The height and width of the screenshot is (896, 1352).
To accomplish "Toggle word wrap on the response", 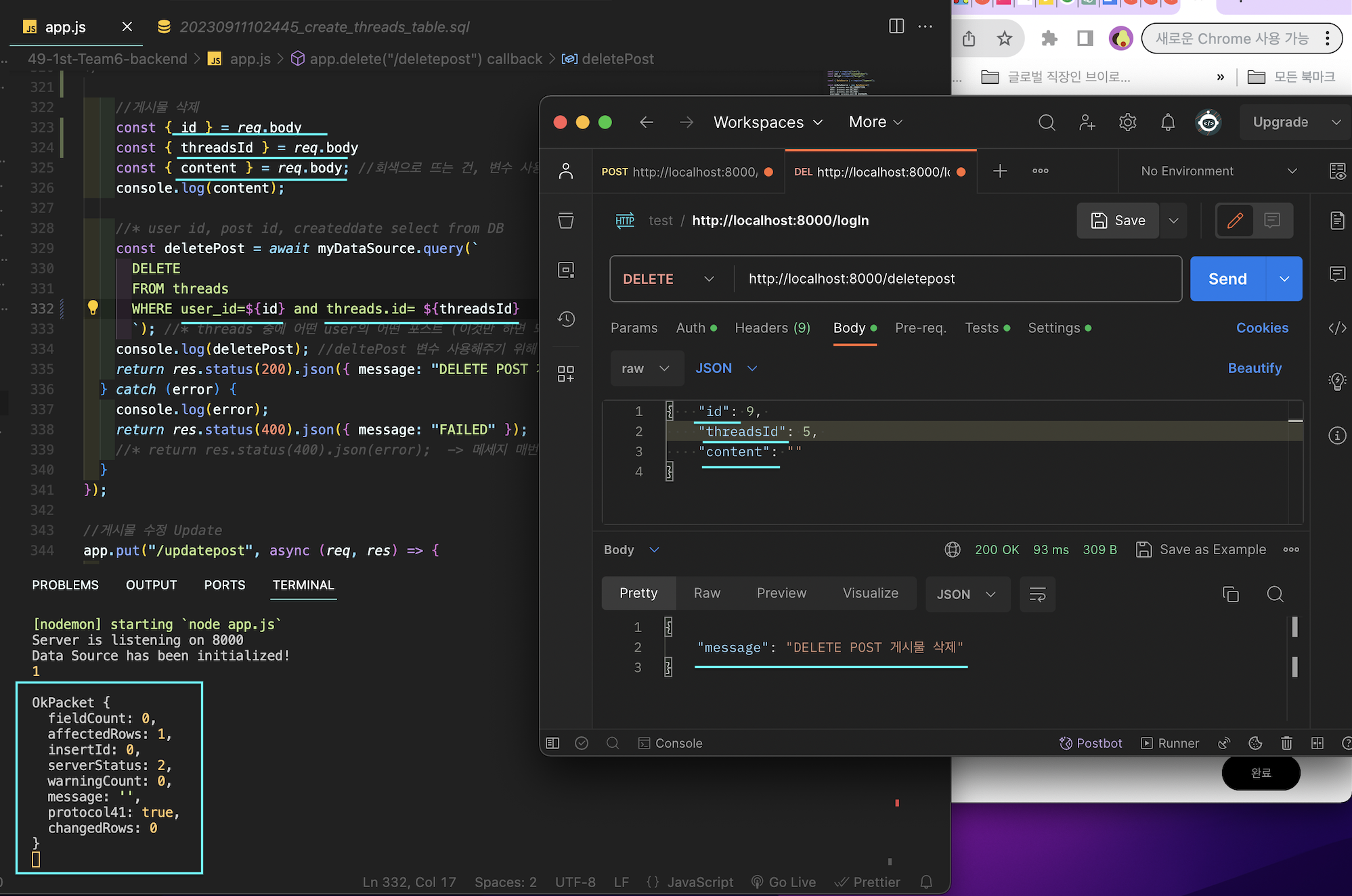I will (x=1037, y=594).
